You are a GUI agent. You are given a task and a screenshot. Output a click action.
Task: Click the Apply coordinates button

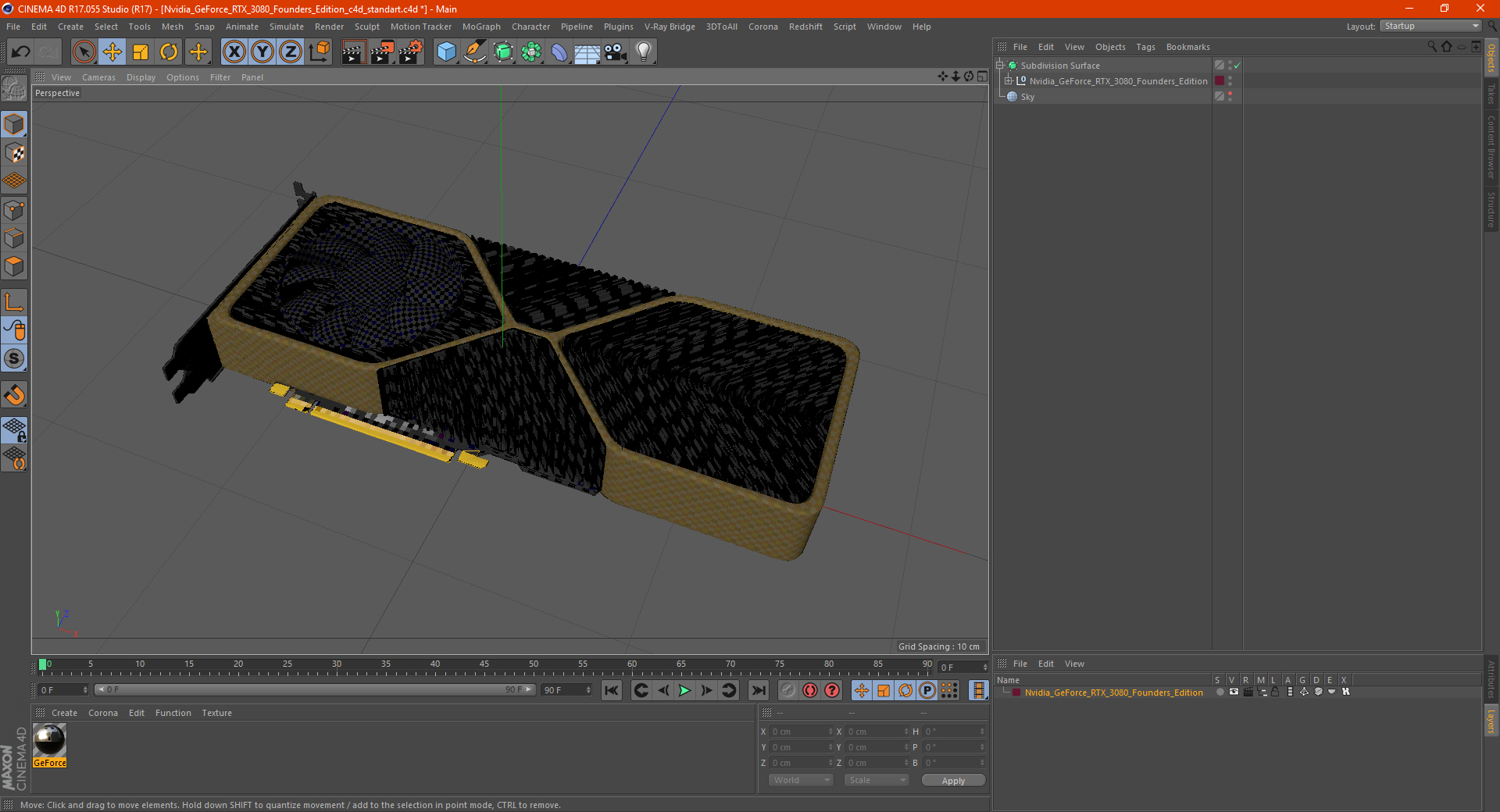pos(953,781)
